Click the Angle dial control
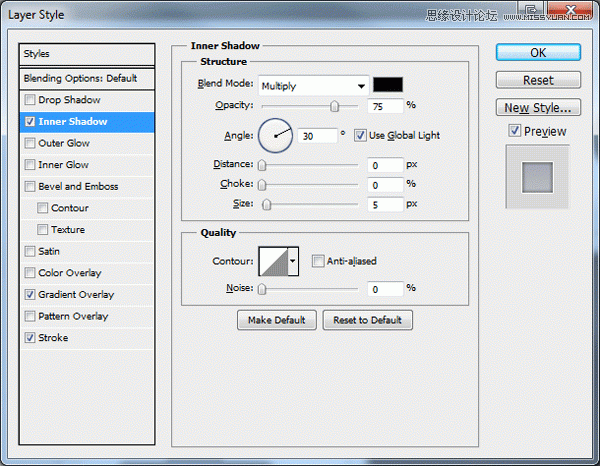 [x=276, y=136]
